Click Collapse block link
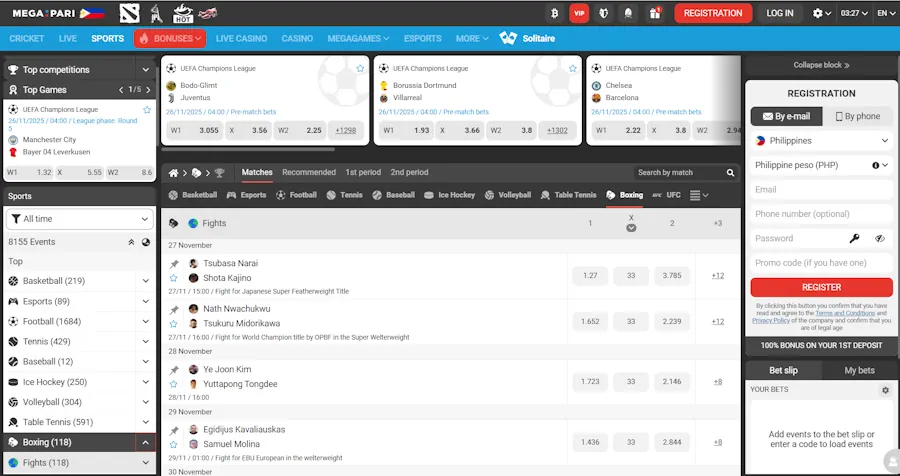 pyautogui.click(x=821, y=65)
